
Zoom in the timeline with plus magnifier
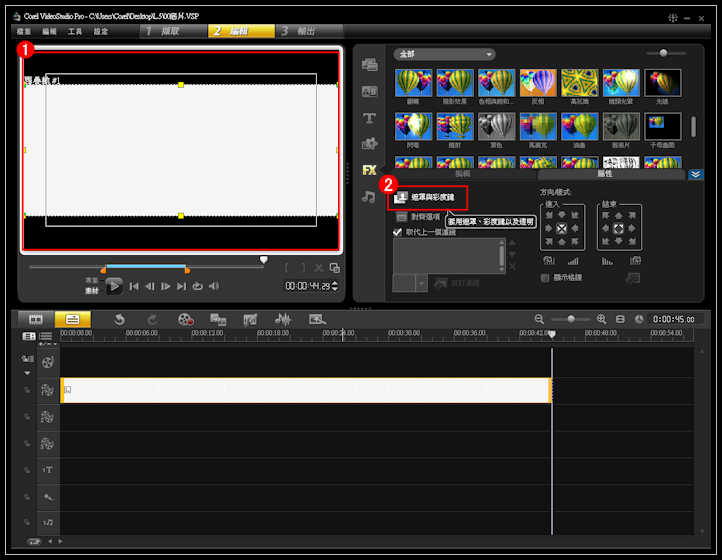pos(601,319)
